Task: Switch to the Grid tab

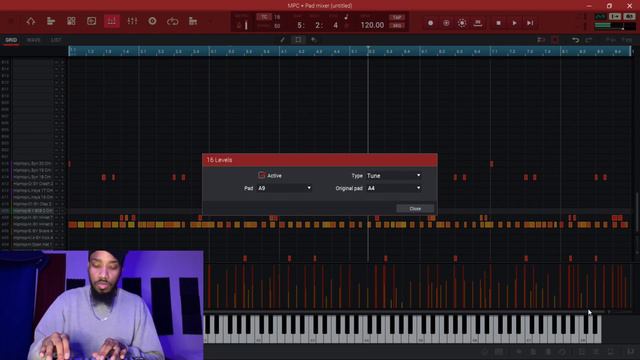Action: pyautogui.click(x=11, y=40)
